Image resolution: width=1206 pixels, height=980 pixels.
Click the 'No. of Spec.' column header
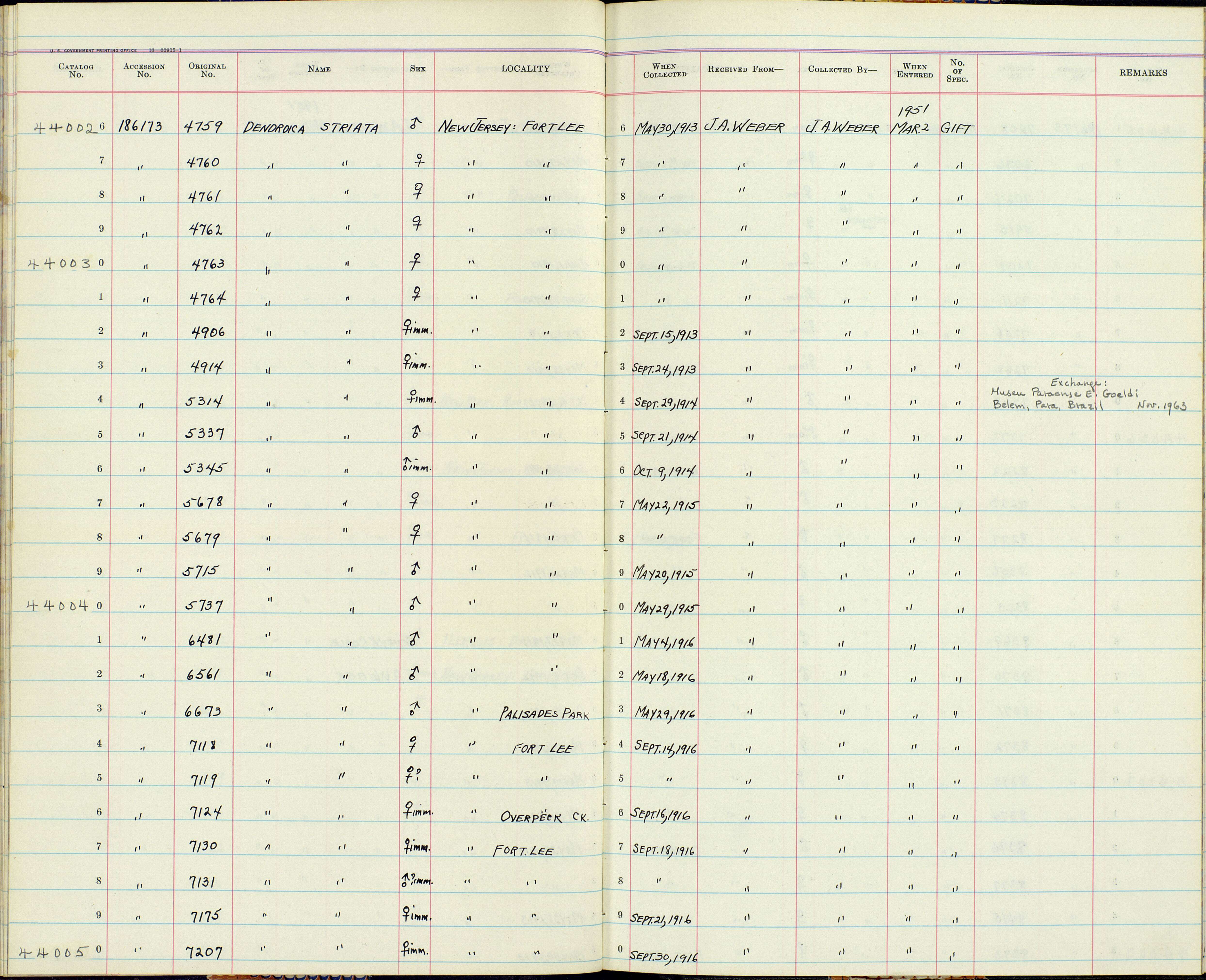[x=958, y=71]
